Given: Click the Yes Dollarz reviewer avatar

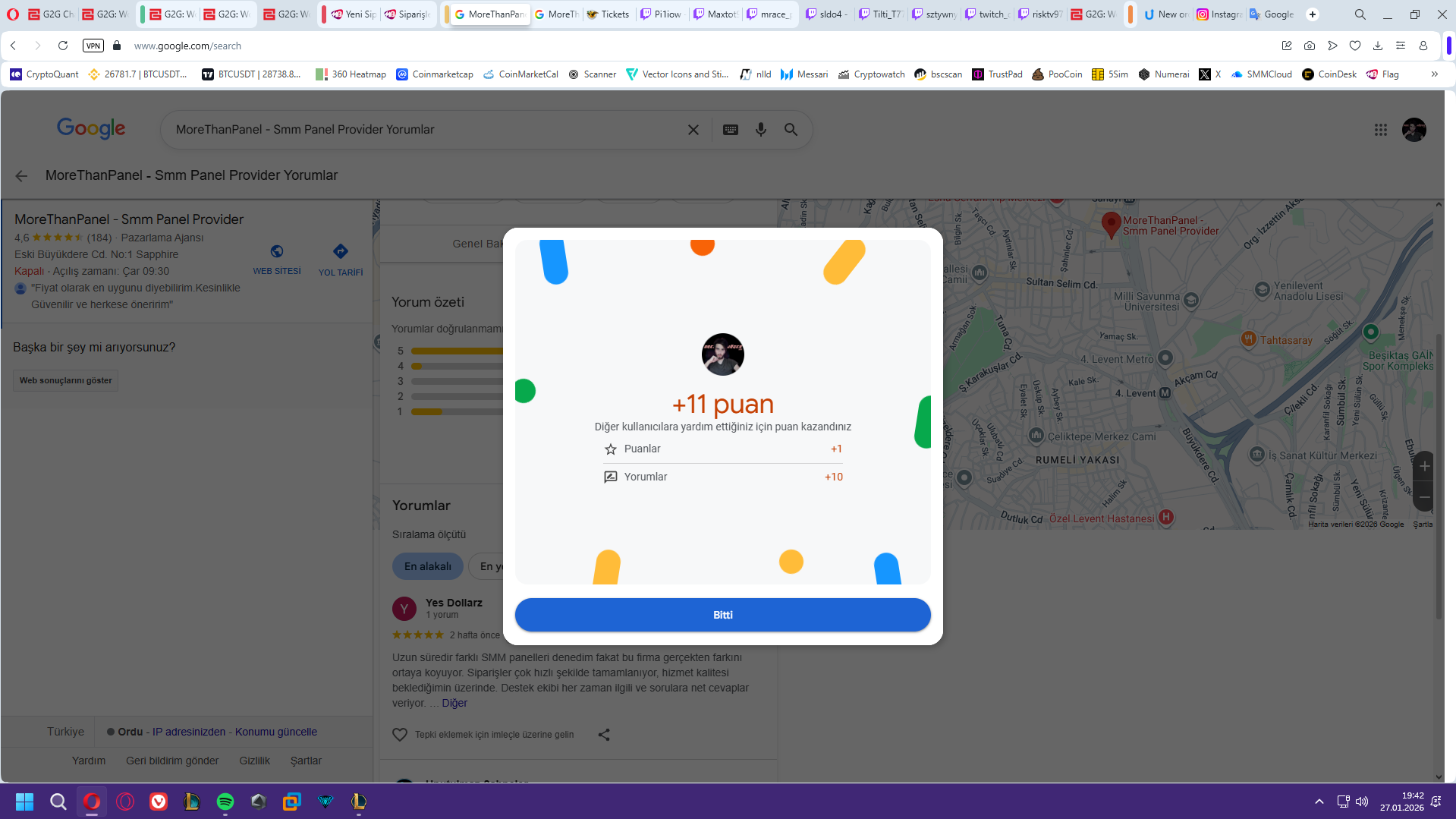Looking at the screenshot, I should tap(404, 609).
